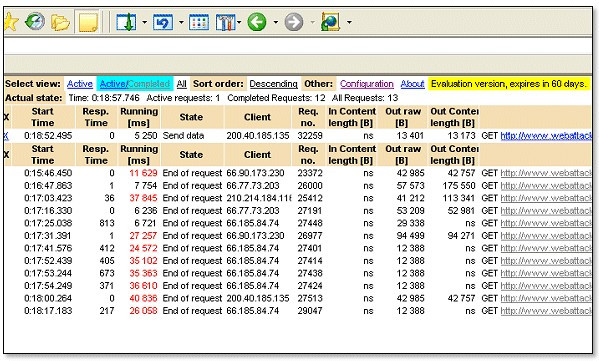Click the 'Time: 0:18:57.746' actual state text
The height and width of the screenshot is (361, 599).
point(104,98)
